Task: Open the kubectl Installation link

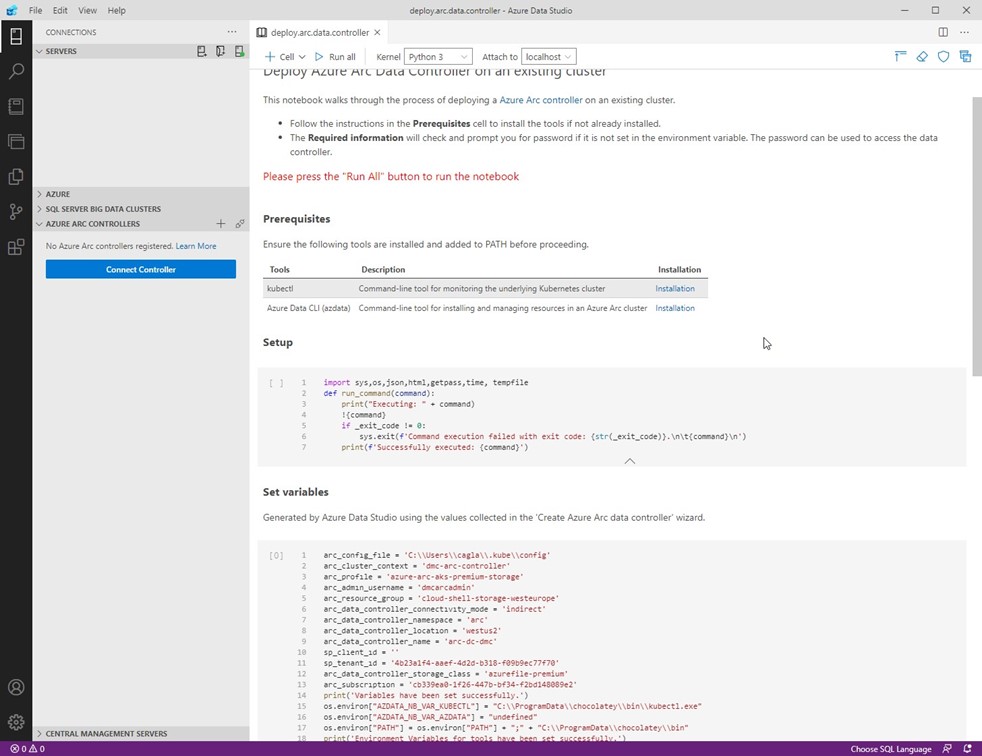Action: pyautogui.click(x=674, y=289)
